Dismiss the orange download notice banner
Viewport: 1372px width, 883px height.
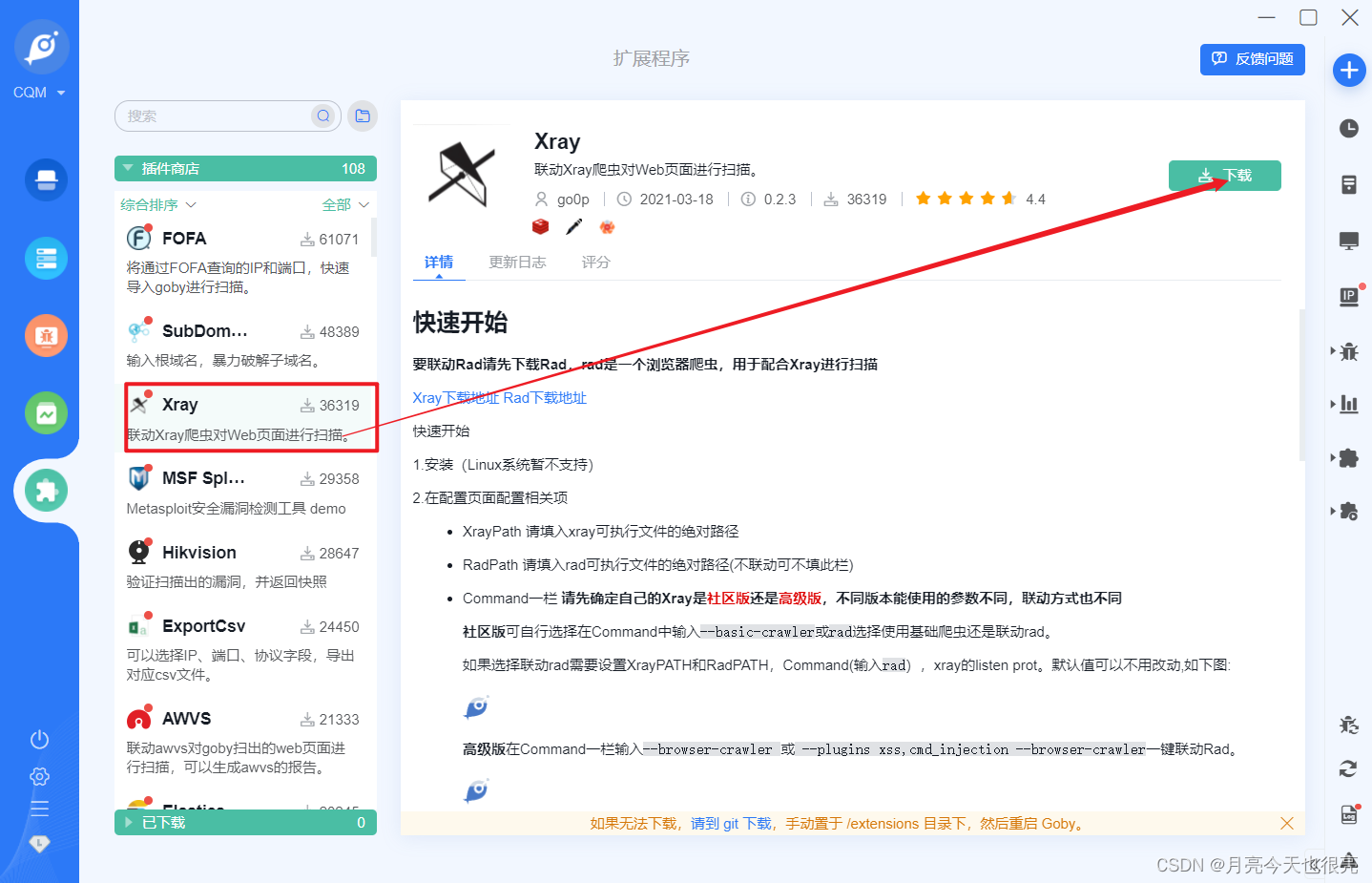[x=1287, y=823]
